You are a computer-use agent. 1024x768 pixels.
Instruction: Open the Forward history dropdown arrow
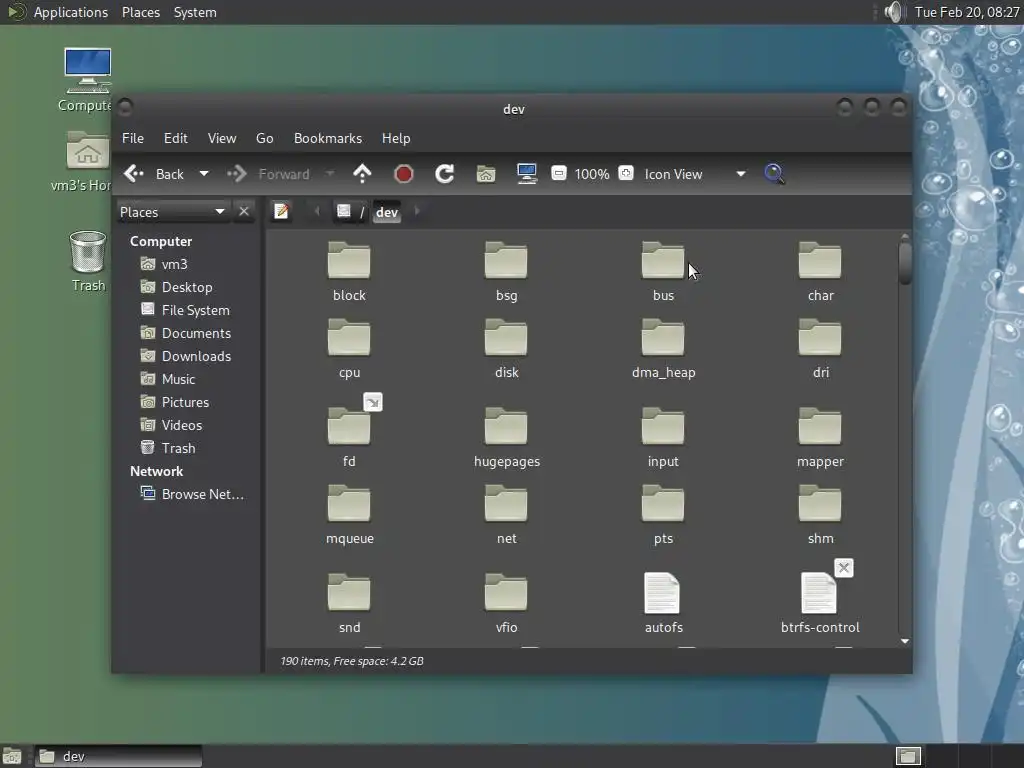(x=330, y=174)
